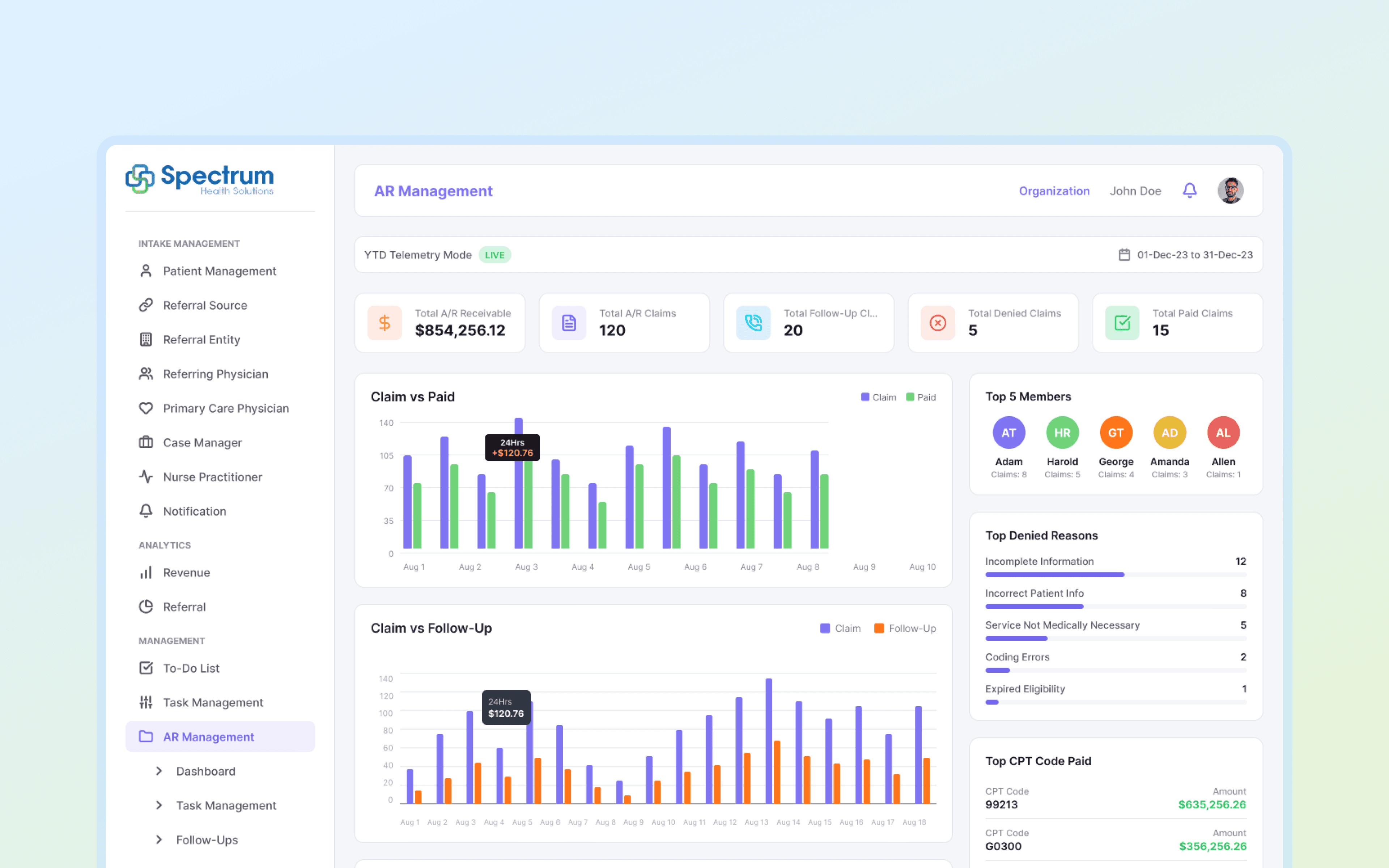
Task: Toggle Claim legend in Claim vs Follow-Up
Action: pos(840,629)
